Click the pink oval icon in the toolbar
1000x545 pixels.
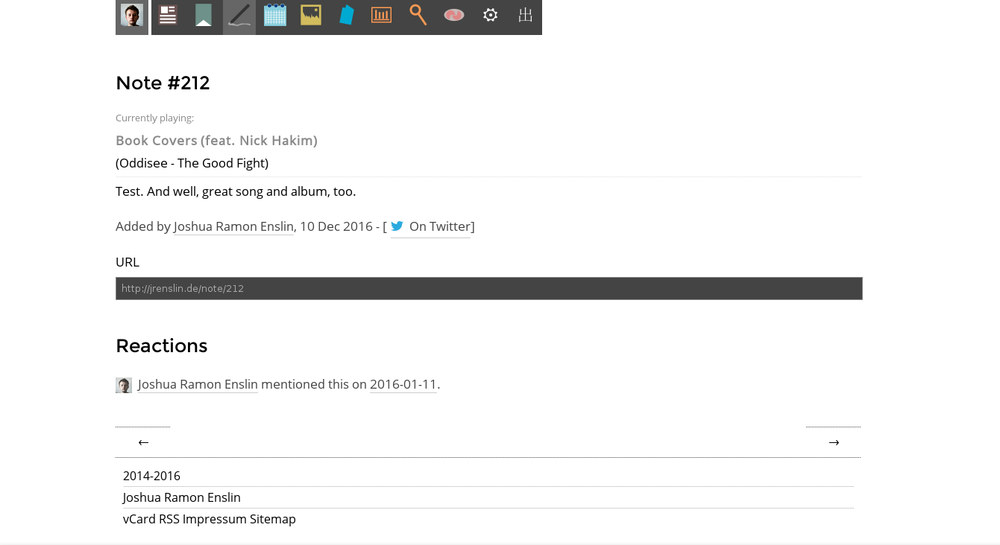coord(454,16)
